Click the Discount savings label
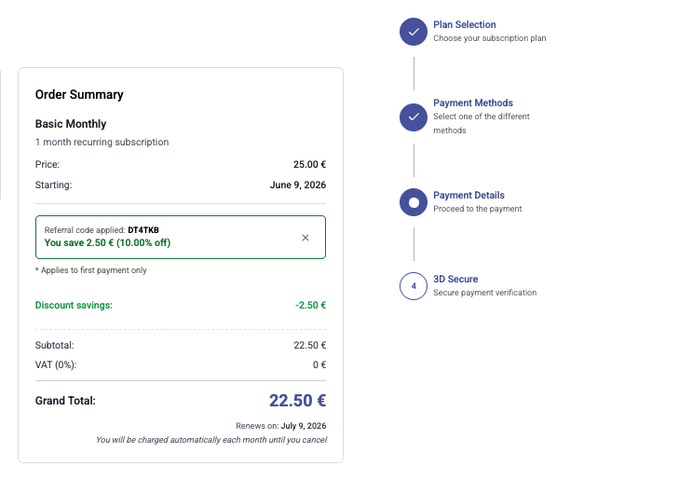The image size is (679, 480). pos(74,305)
